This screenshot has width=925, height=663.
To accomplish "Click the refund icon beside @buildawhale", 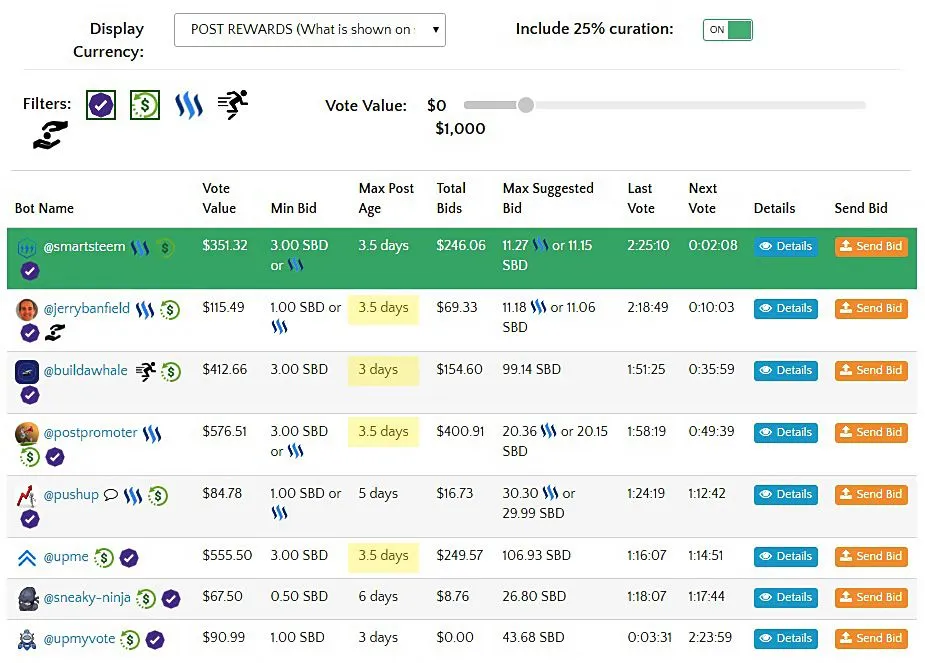I will coord(171,372).
